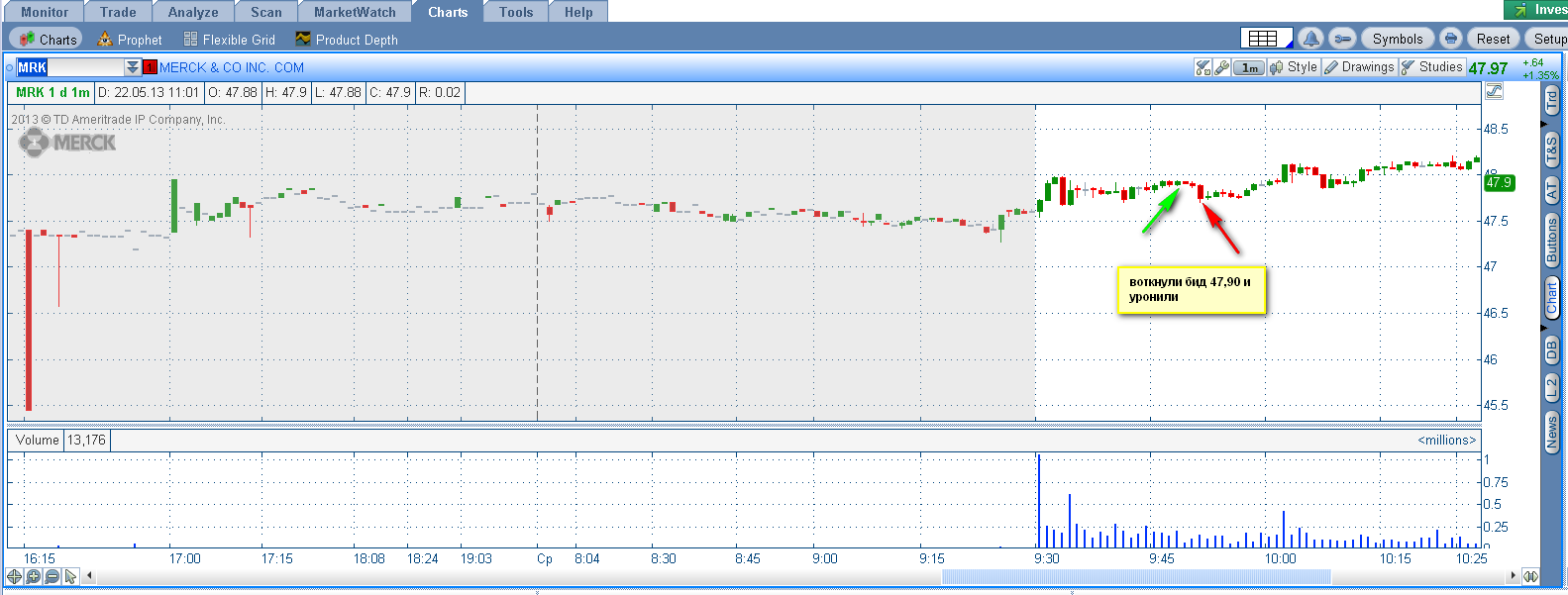The height and width of the screenshot is (595, 1568).
Task: Open the Analyze tab
Action: point(193,12)
